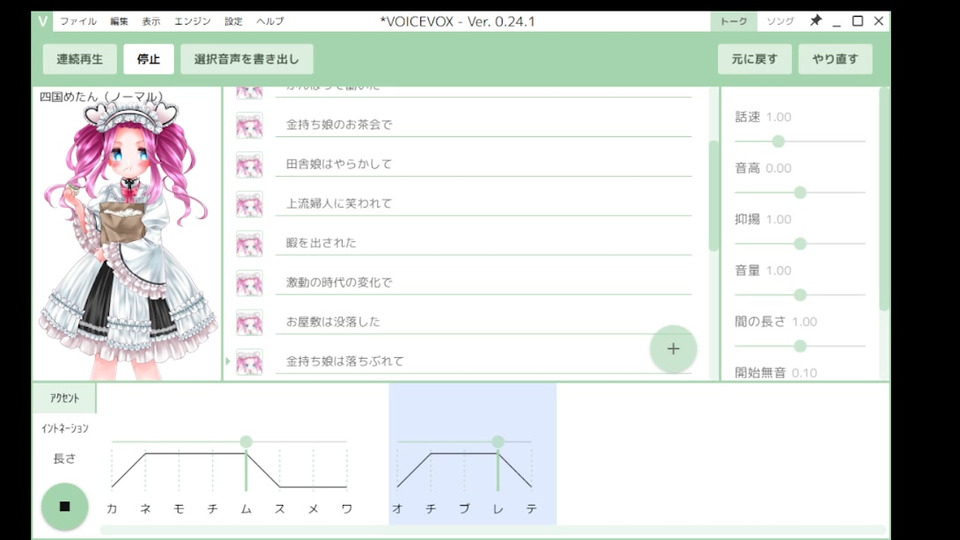Adjust the 音量 slider handle
960x540 pixels.
pyautogui.click(x=800, y=295)
